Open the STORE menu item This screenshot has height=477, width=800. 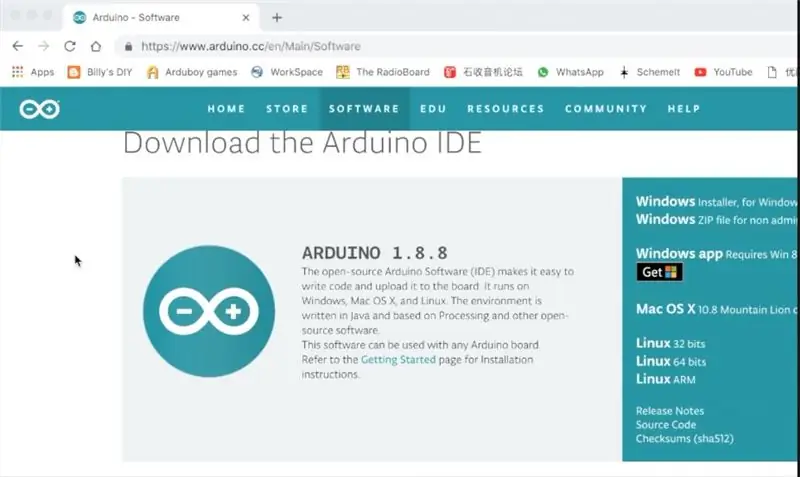coord(287,109)
